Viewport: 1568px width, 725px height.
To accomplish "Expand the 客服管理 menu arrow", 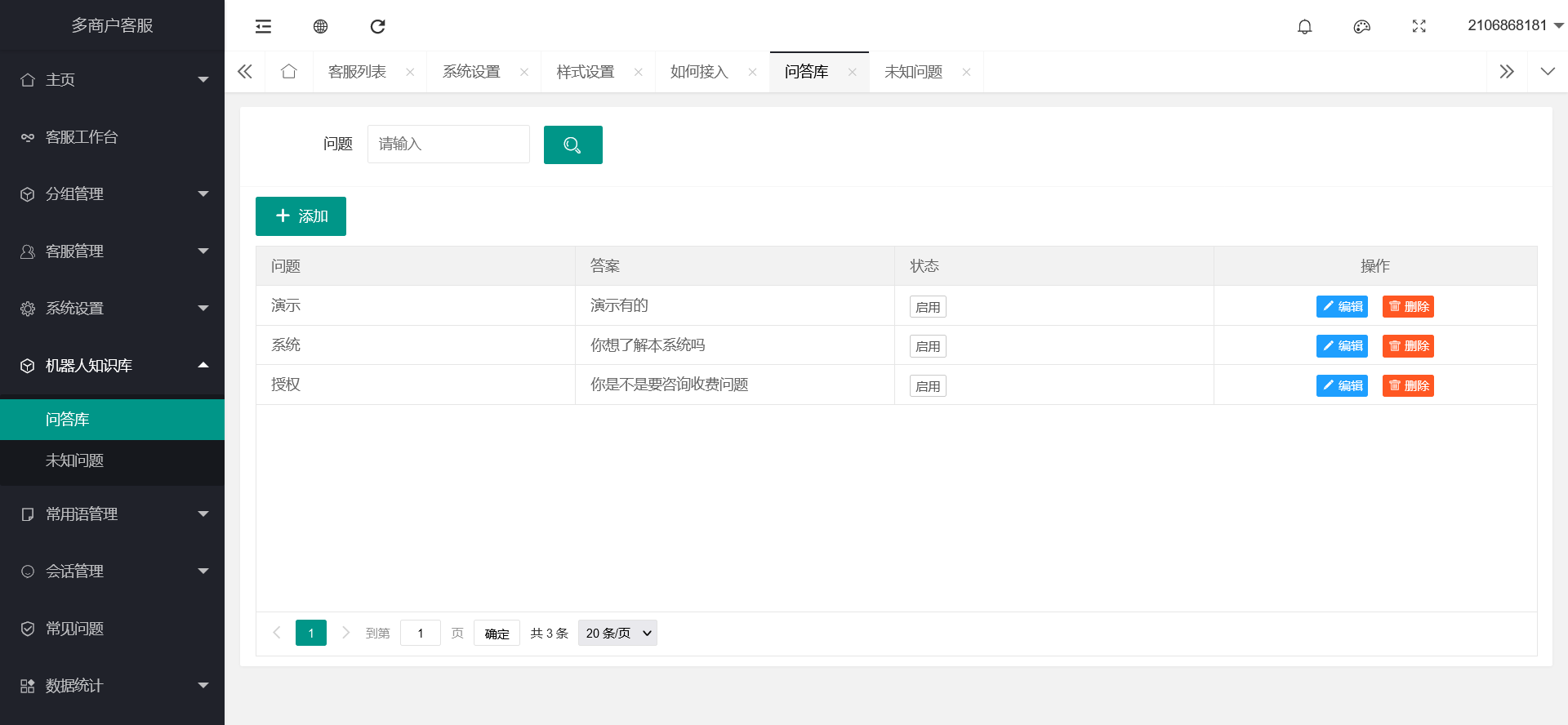I will point(203,251).
